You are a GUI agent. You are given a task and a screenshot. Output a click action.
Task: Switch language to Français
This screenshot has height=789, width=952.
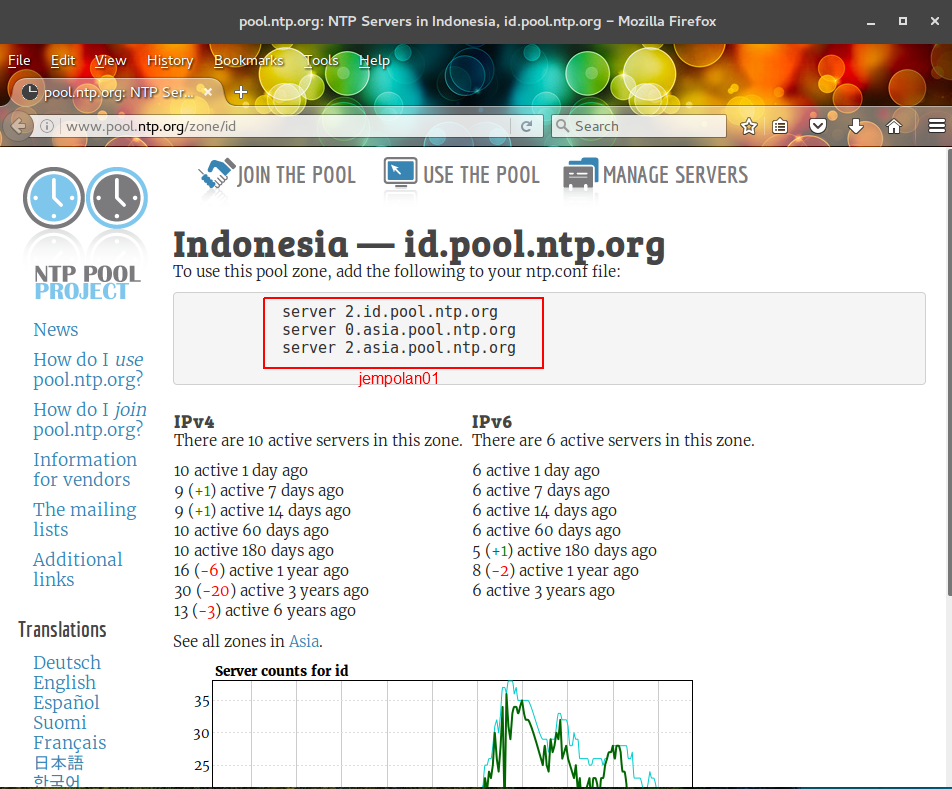tap(70, 742)
